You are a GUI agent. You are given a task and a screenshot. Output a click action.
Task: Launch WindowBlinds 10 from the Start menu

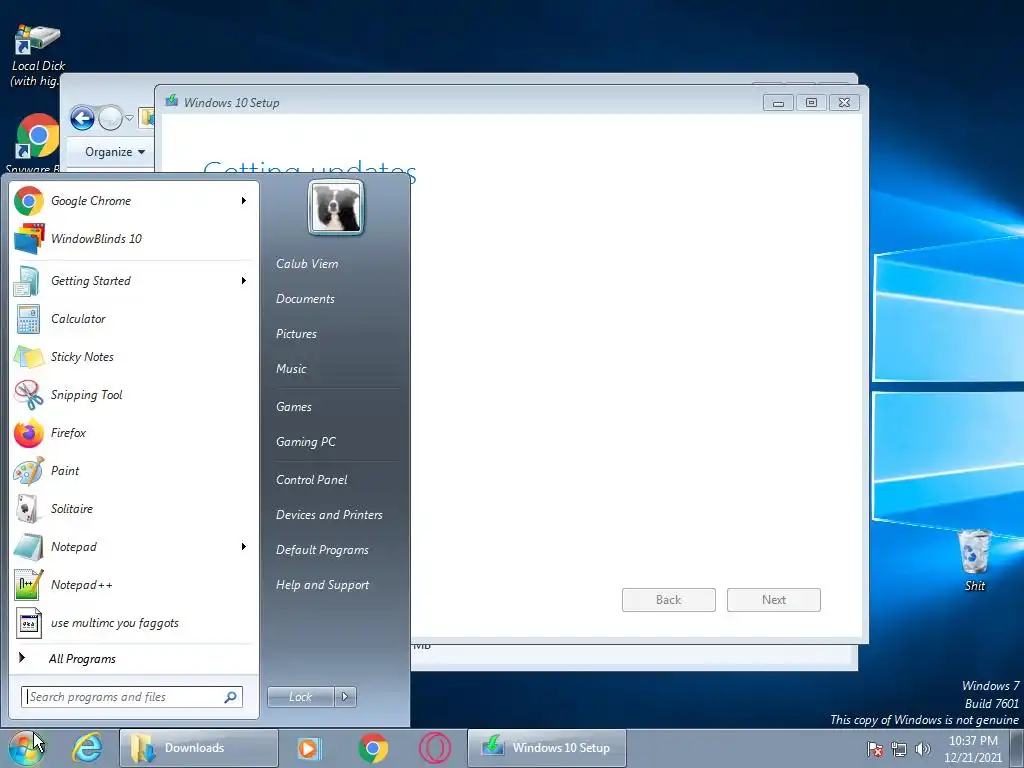point(131,239)
